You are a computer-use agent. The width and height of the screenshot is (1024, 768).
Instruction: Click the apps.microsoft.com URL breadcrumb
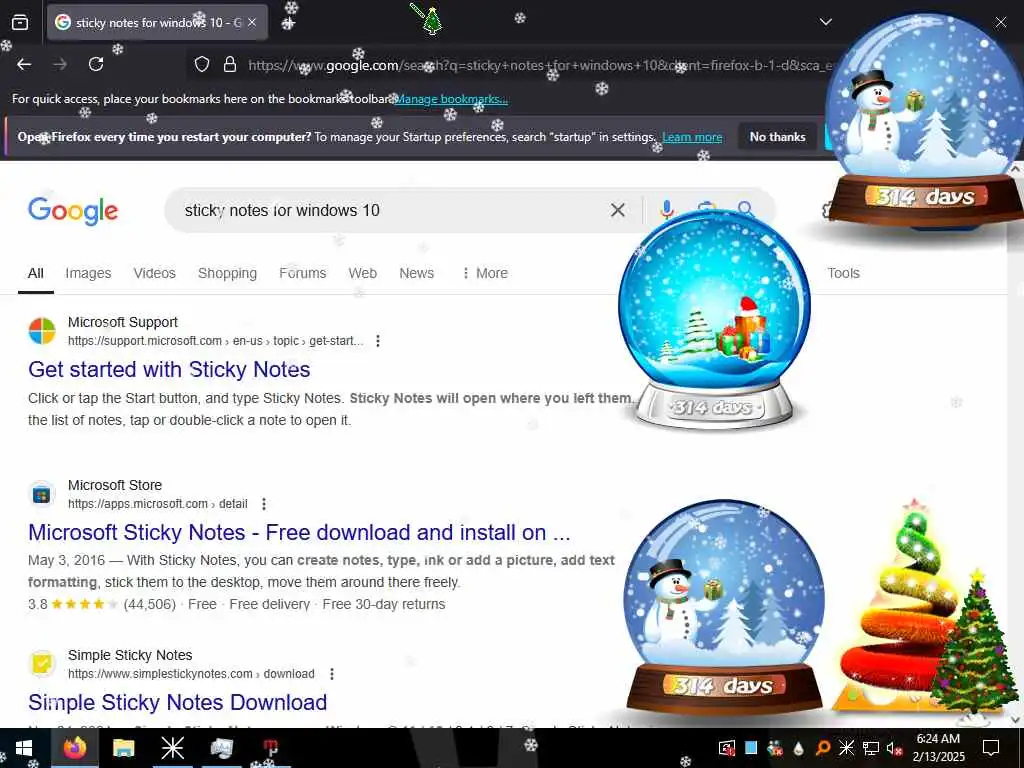click(x=157, y=504)
